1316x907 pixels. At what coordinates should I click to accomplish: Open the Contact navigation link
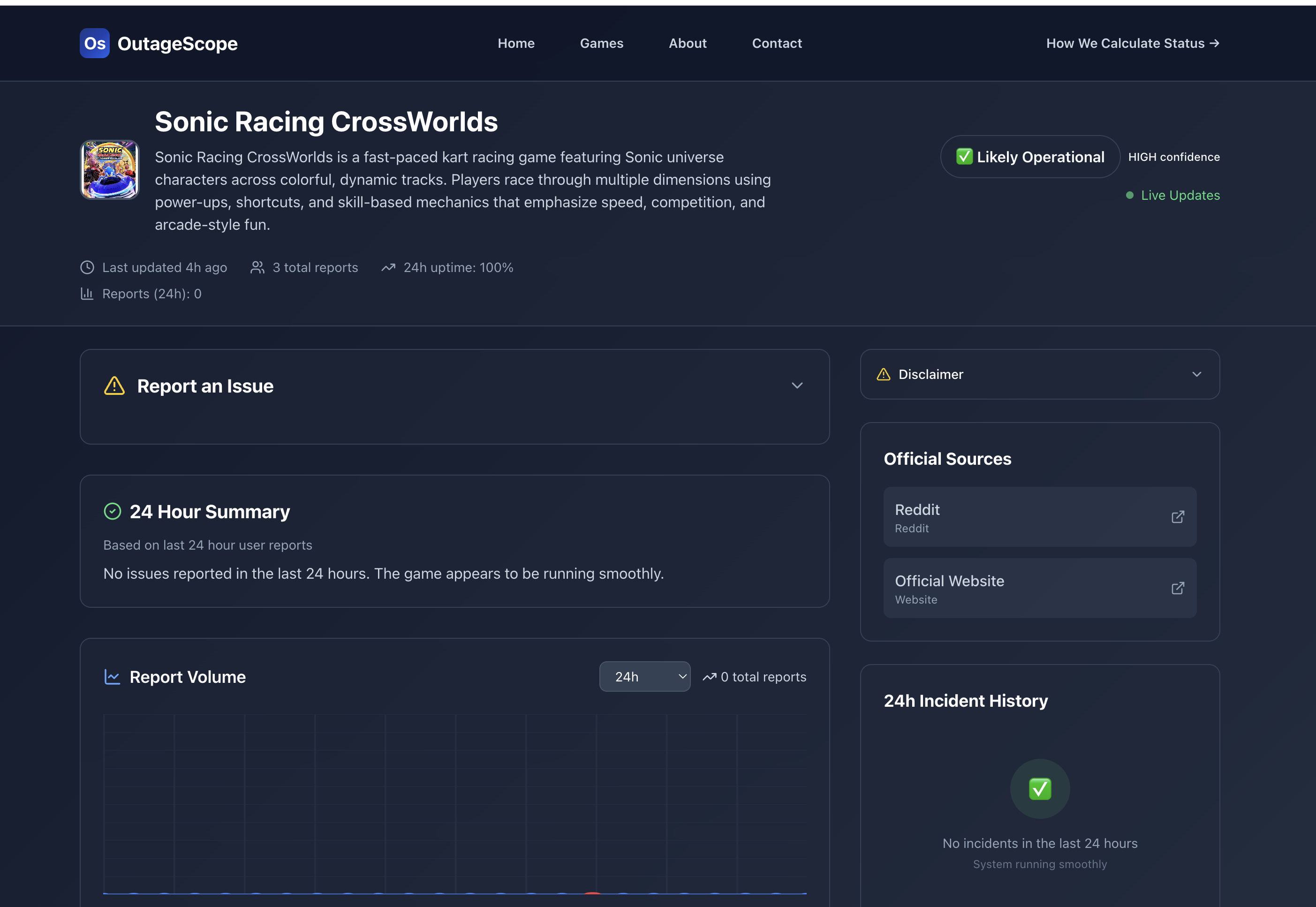pyautogui.click(x=777, y=43)
